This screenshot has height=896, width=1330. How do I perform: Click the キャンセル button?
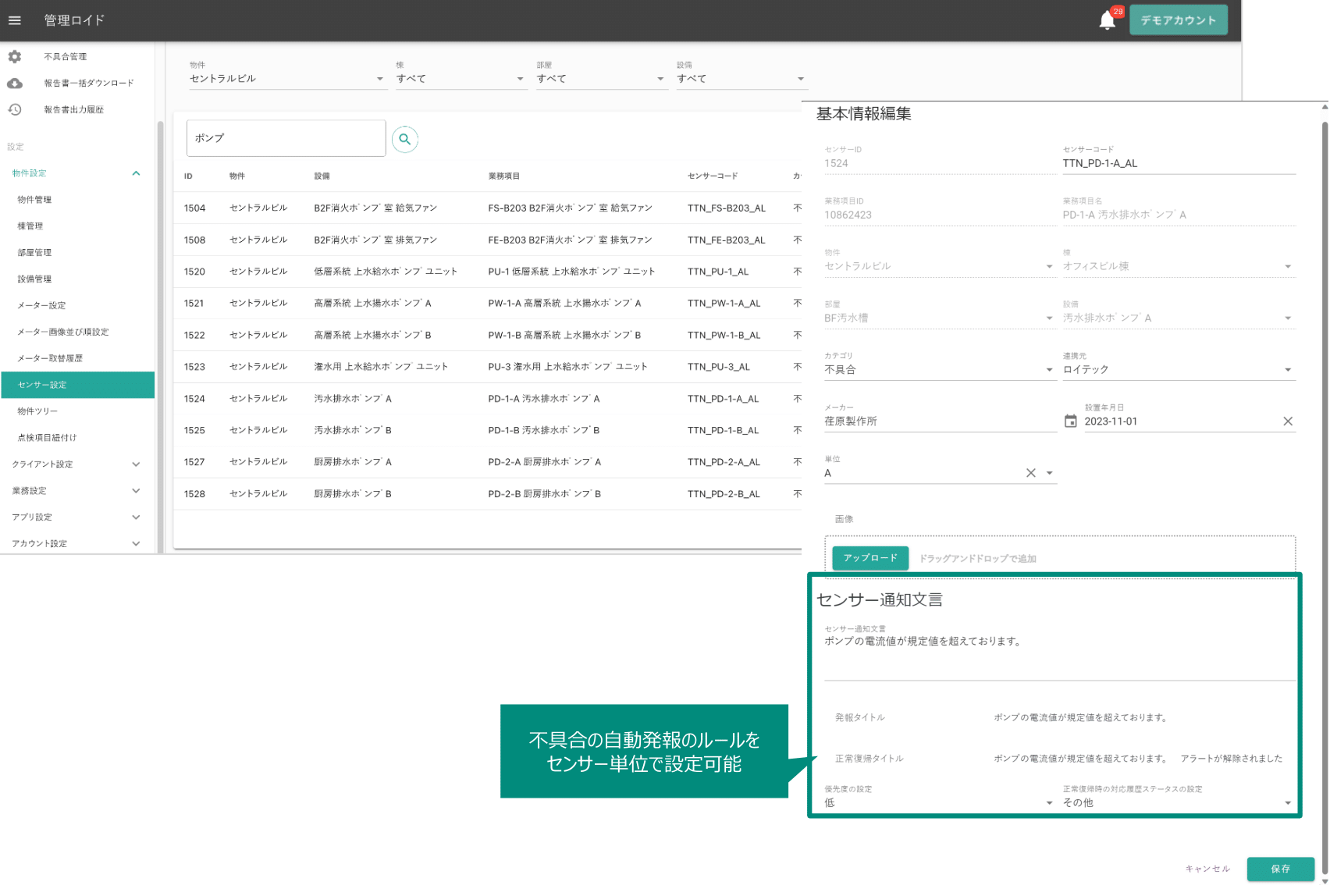[1207, 869]
